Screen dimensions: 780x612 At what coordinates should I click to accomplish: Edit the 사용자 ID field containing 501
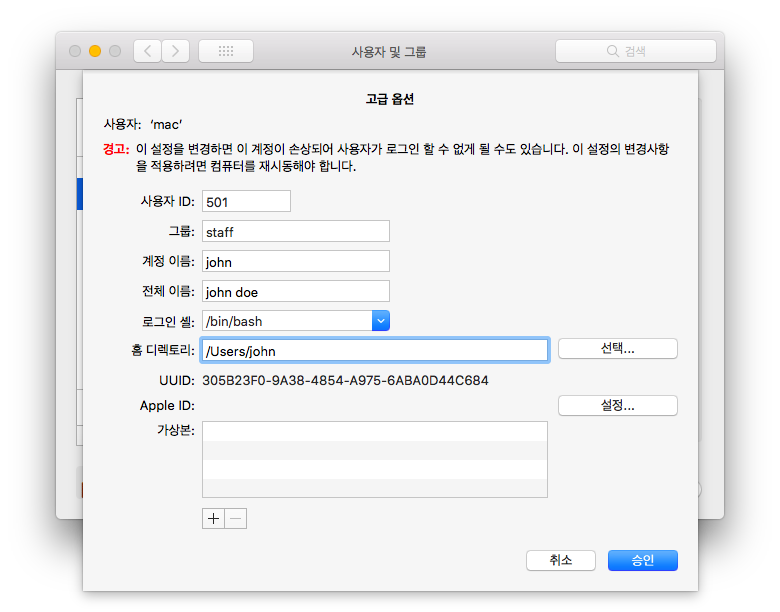246,202
